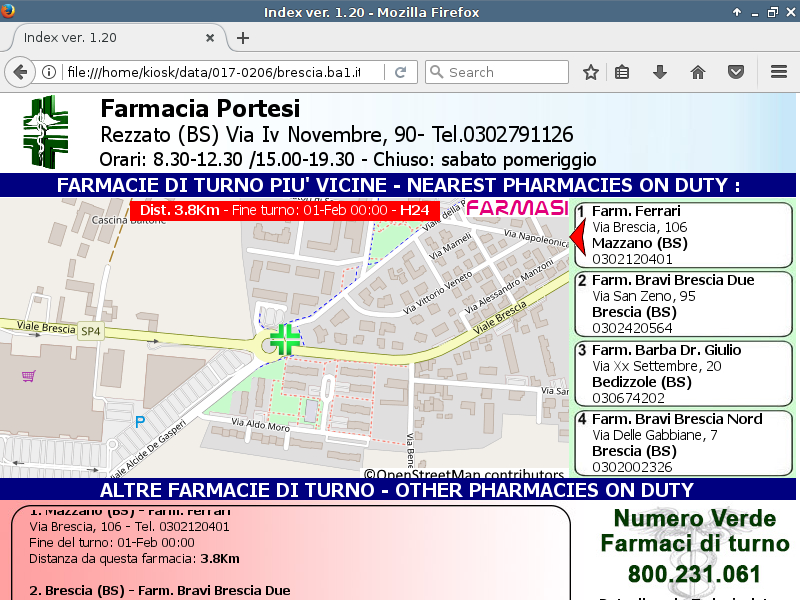The height and width of the screenshot is (600, 800).
Task: Go to Firefox home page icon
Action: tap(698, 72)
